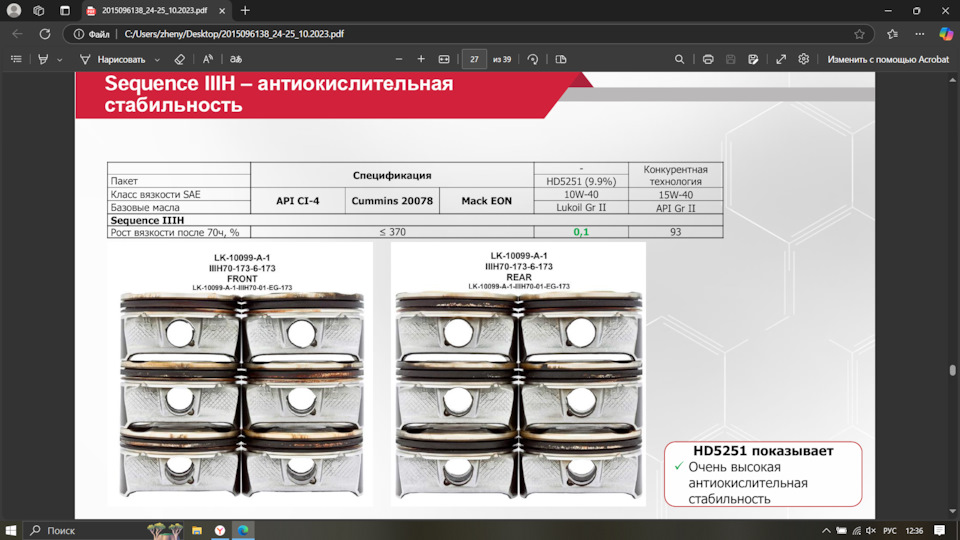Open the browser profile icon
Image resolution: width=960 pixels, height=540 pixels.
pyautogui.click(x=13, y=10)
